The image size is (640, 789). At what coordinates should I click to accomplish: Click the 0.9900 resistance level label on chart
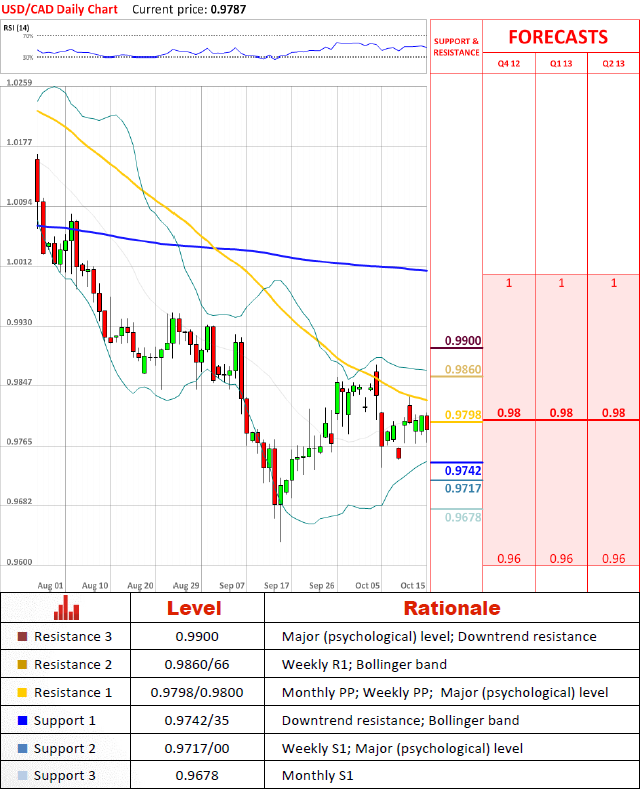[463, 341]
